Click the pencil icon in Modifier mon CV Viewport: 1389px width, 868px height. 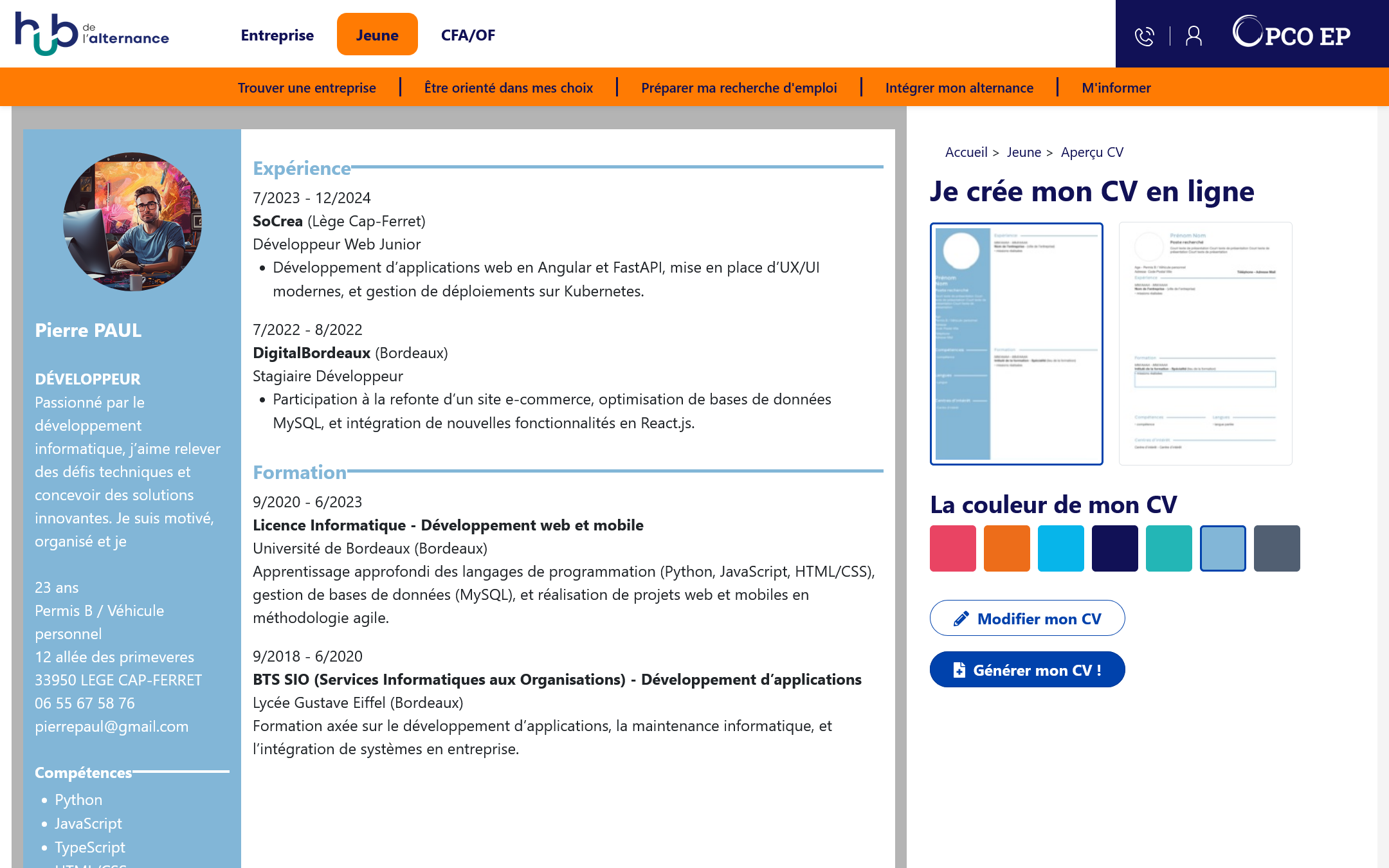click(961, 619)
